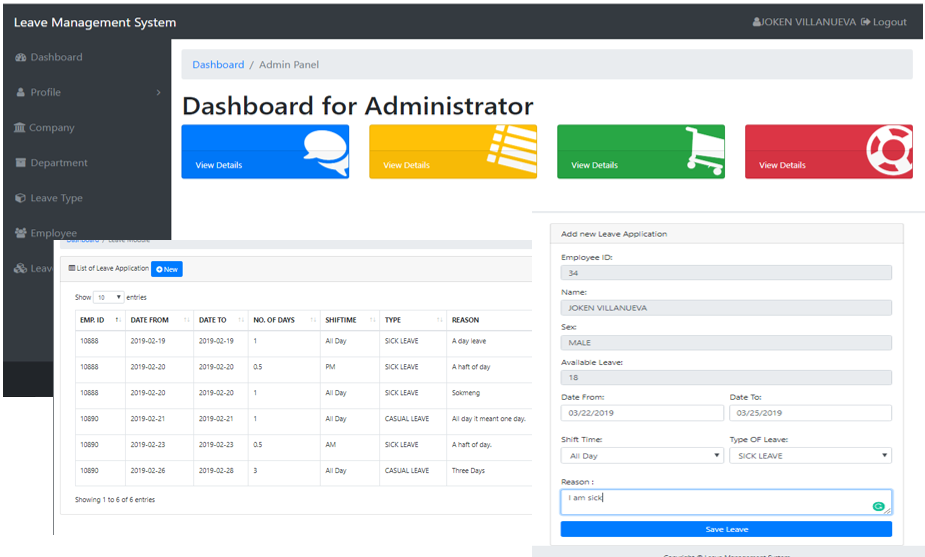Screen dimensions: 925x557
Task: Click the Leave Type cube icon
Action: point(21,198)
